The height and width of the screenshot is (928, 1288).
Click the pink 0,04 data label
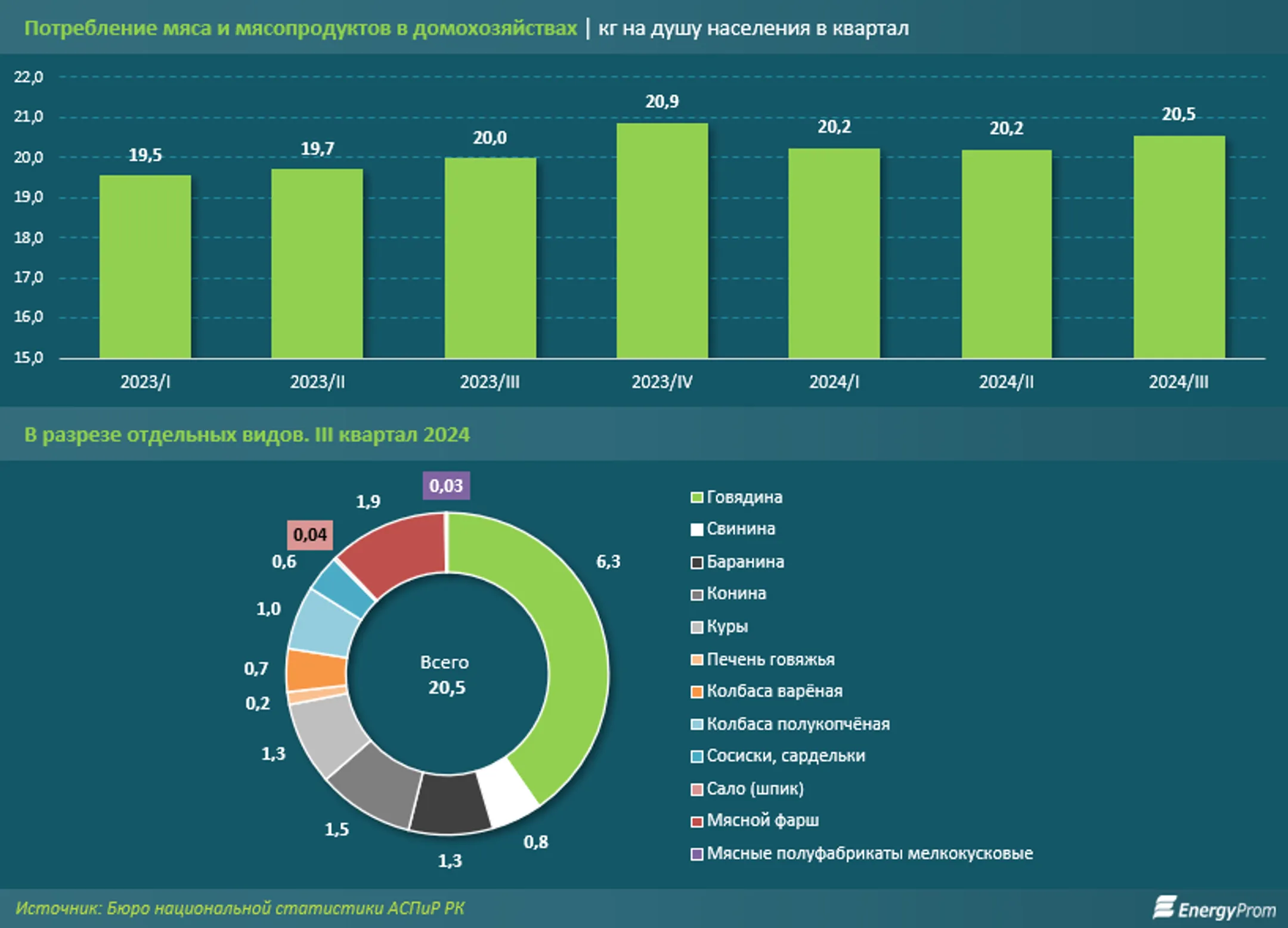click(310, 535)
